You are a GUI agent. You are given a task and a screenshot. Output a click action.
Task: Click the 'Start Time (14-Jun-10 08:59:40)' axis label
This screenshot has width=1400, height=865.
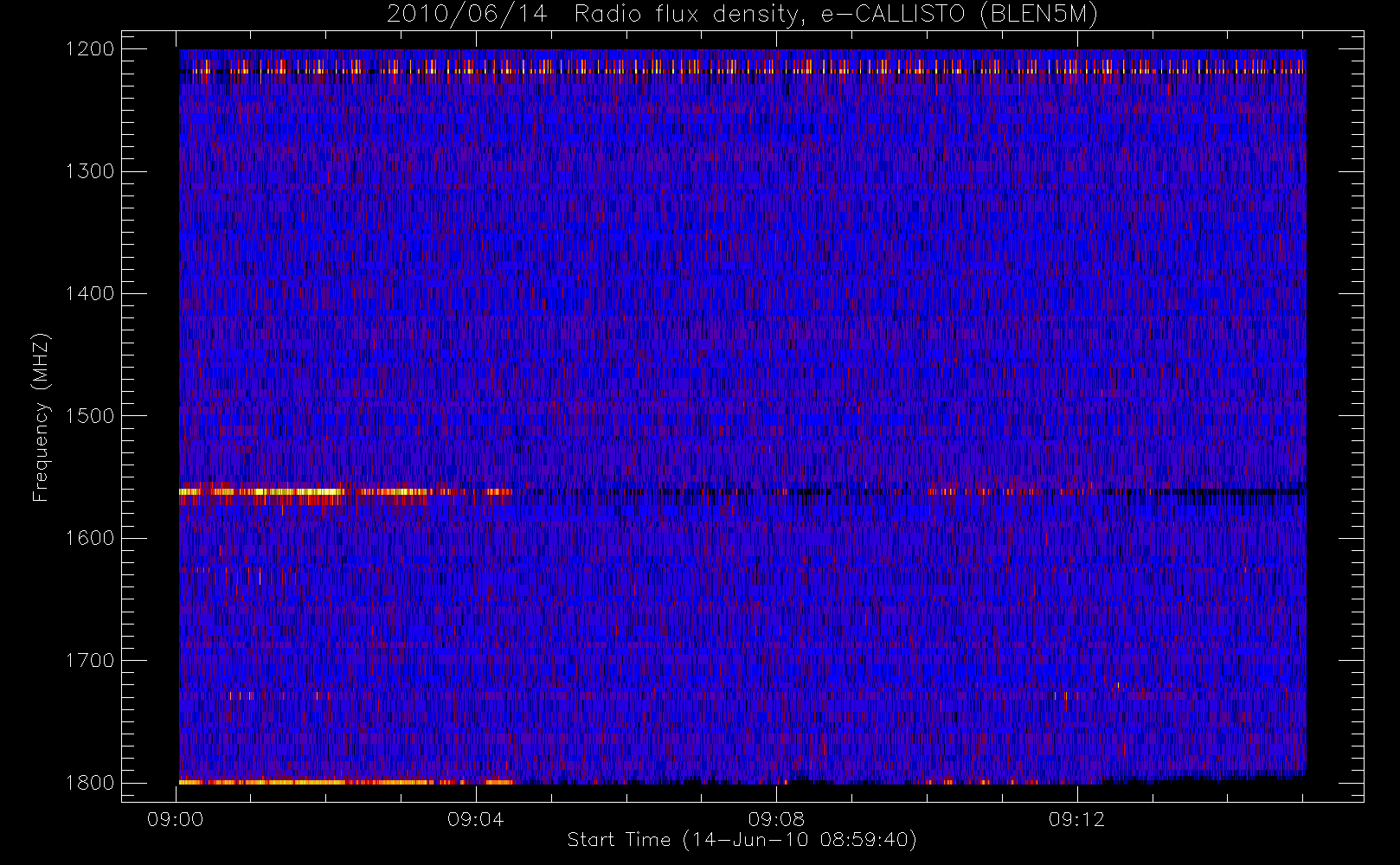pyautogui.click(x=742, y=840)
